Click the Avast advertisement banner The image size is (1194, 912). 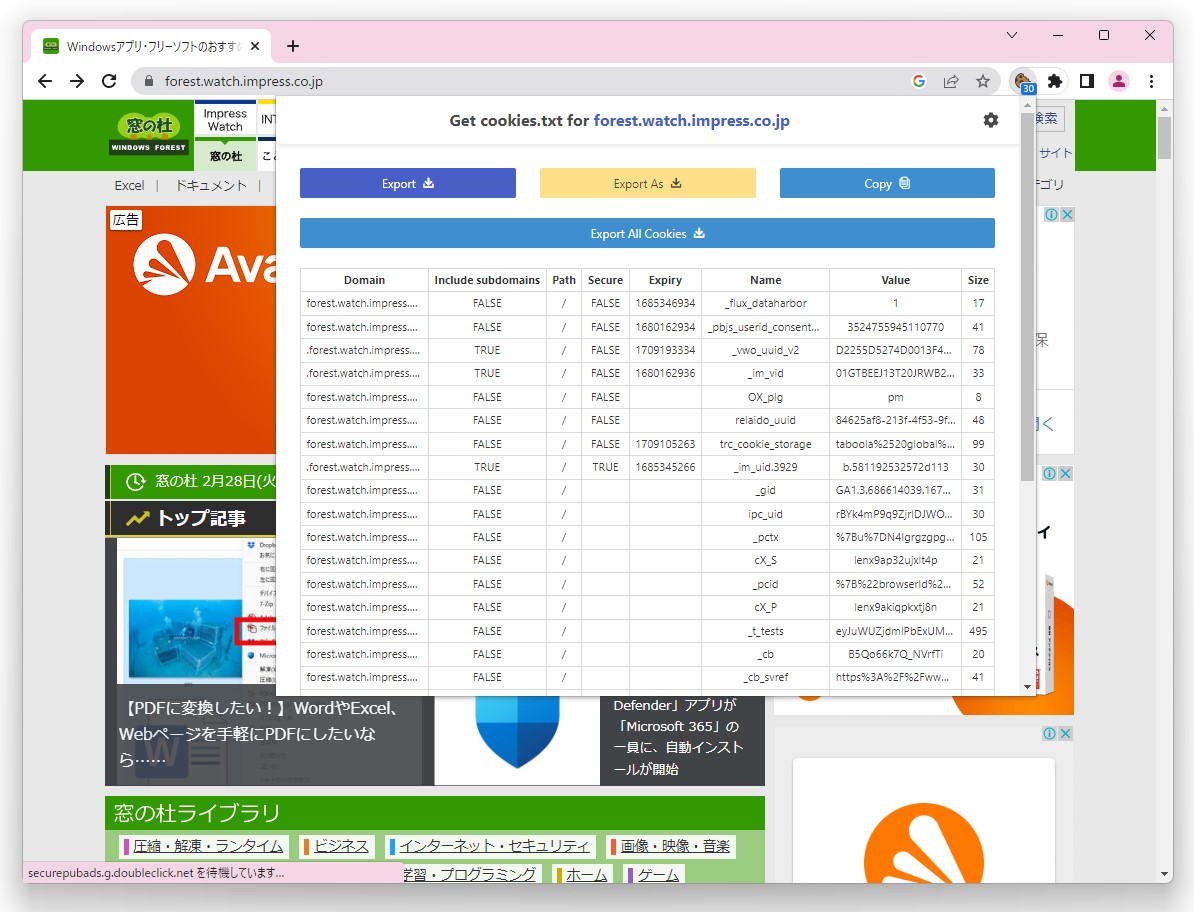coord(191,330)
